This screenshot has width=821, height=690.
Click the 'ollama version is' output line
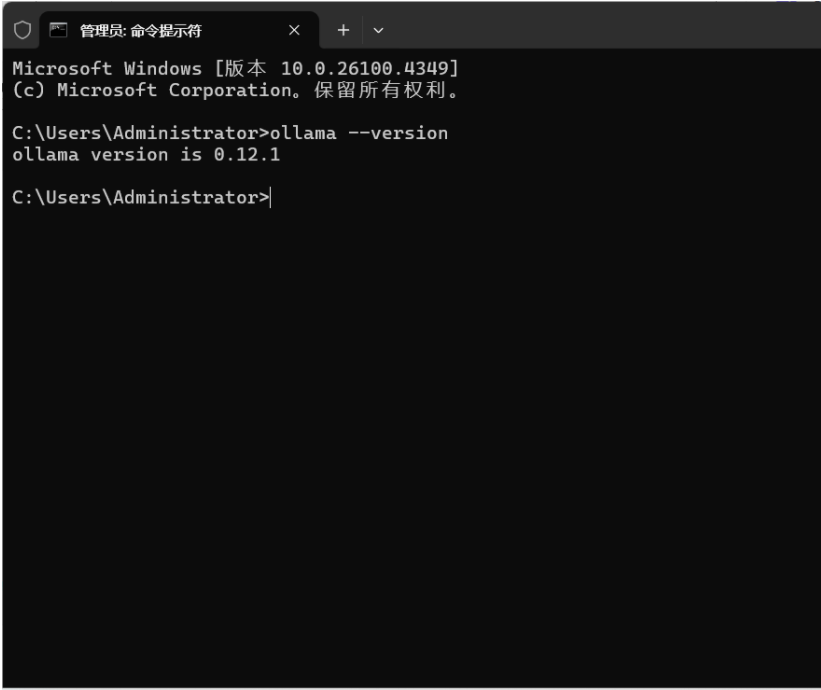coord(108,154)
